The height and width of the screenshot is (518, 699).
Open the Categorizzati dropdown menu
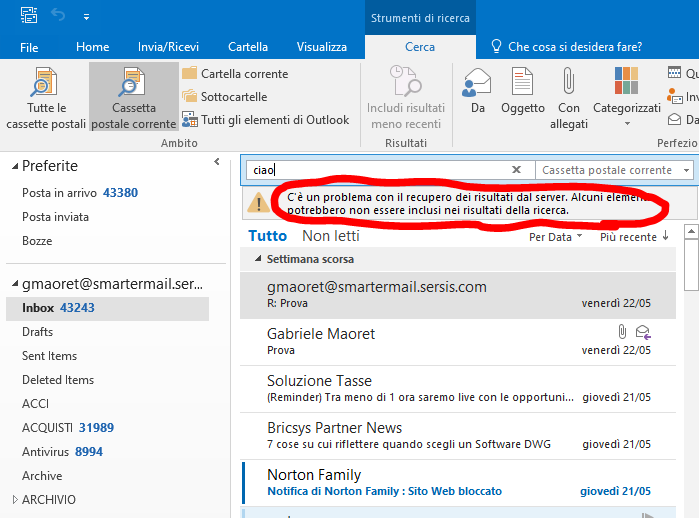(x=627, y=97)
